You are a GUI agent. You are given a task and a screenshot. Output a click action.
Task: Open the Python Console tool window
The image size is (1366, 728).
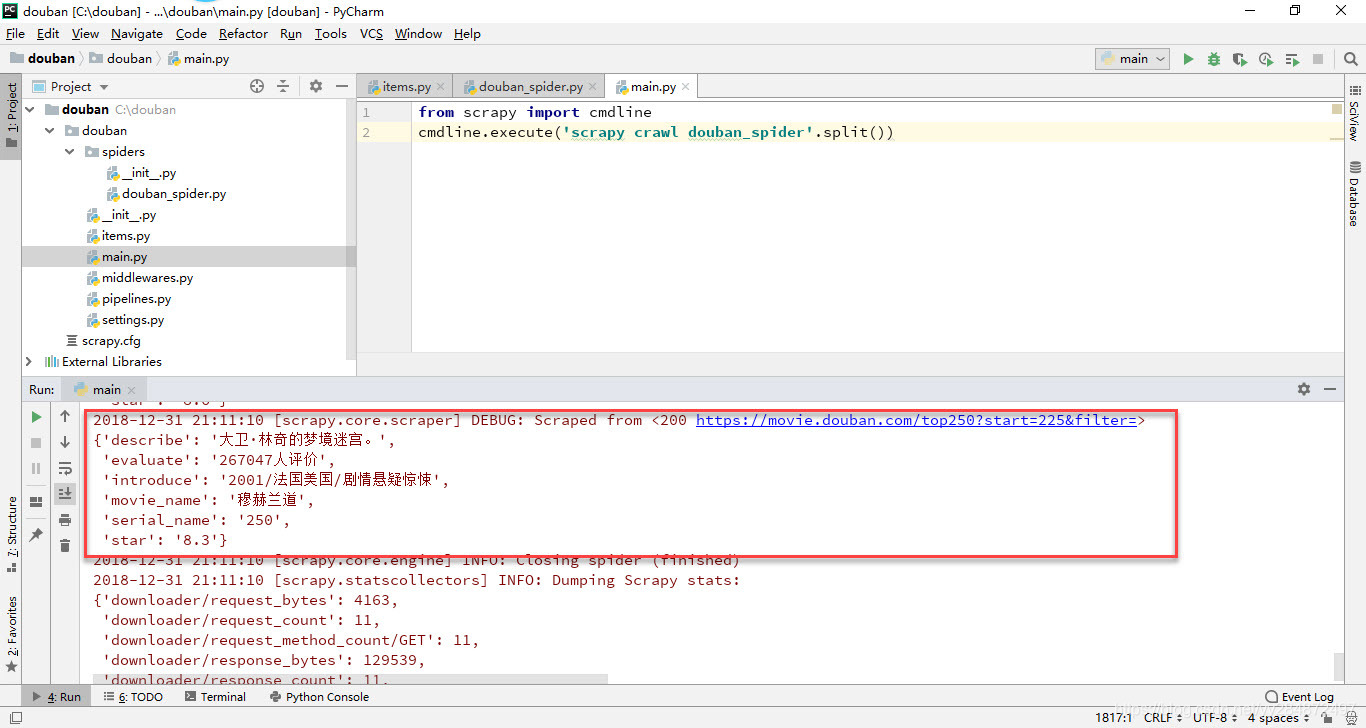click(319, 697)
